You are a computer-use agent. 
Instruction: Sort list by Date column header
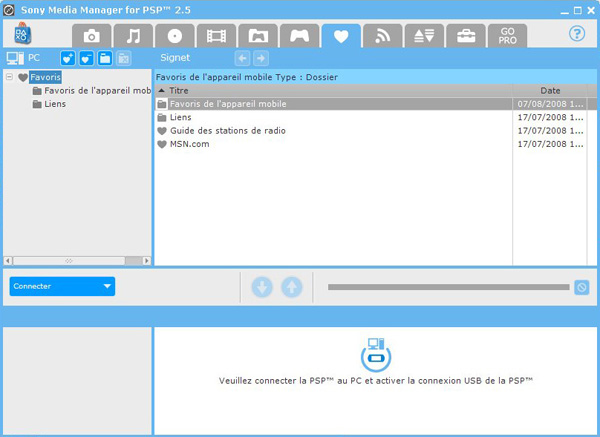[x=550, y=91]
